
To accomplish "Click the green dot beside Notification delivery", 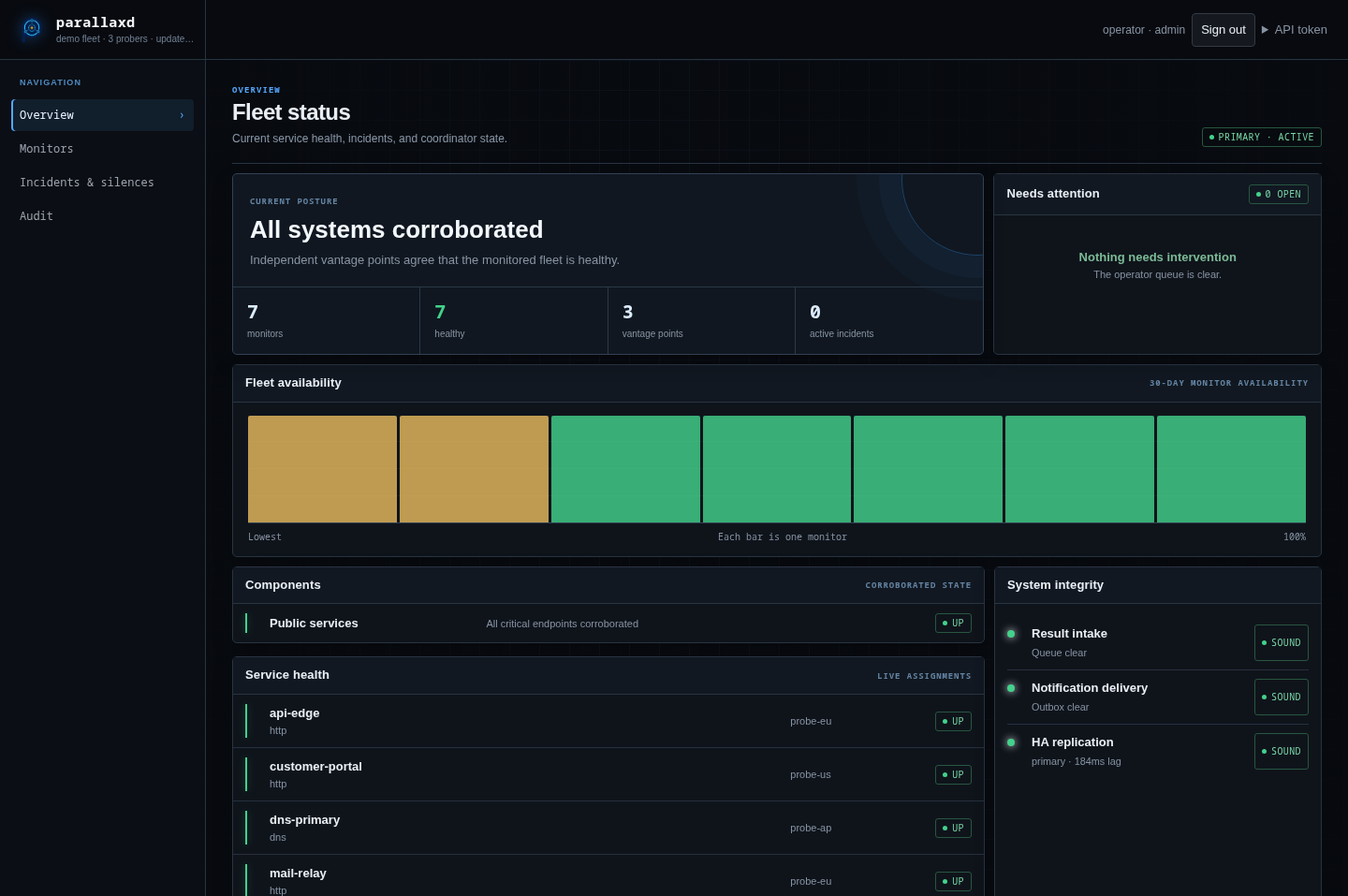I will tap(1011, 688).
